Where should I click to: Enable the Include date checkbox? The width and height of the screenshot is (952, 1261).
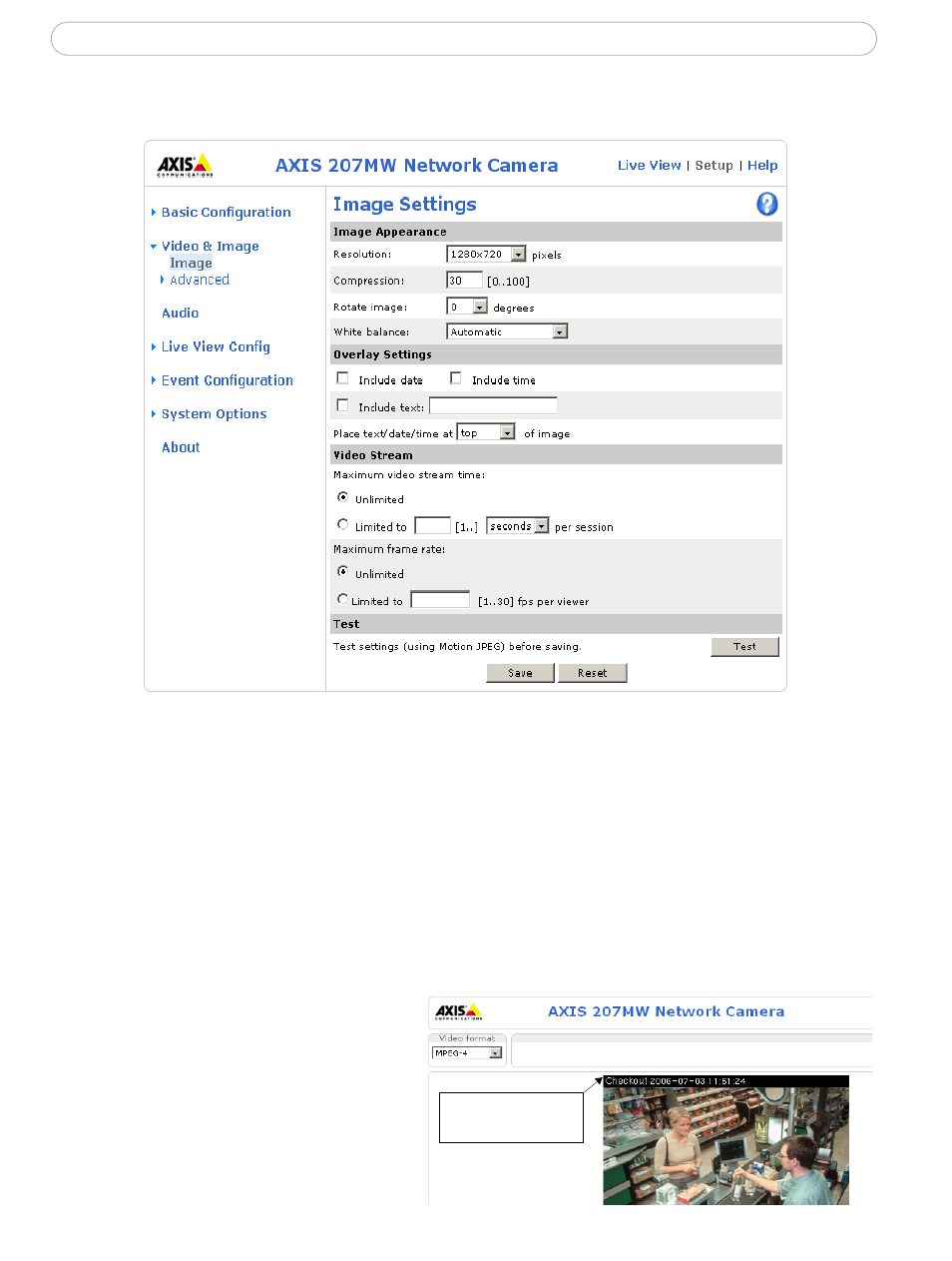(x=342, y=378)
